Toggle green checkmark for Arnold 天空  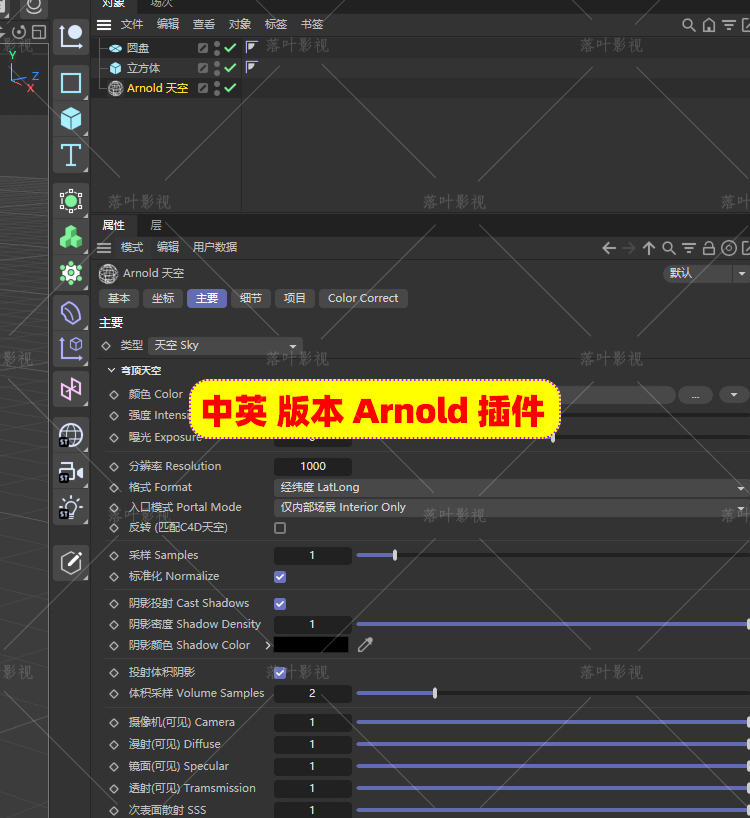pyautogui.click(x=230, y=88)
